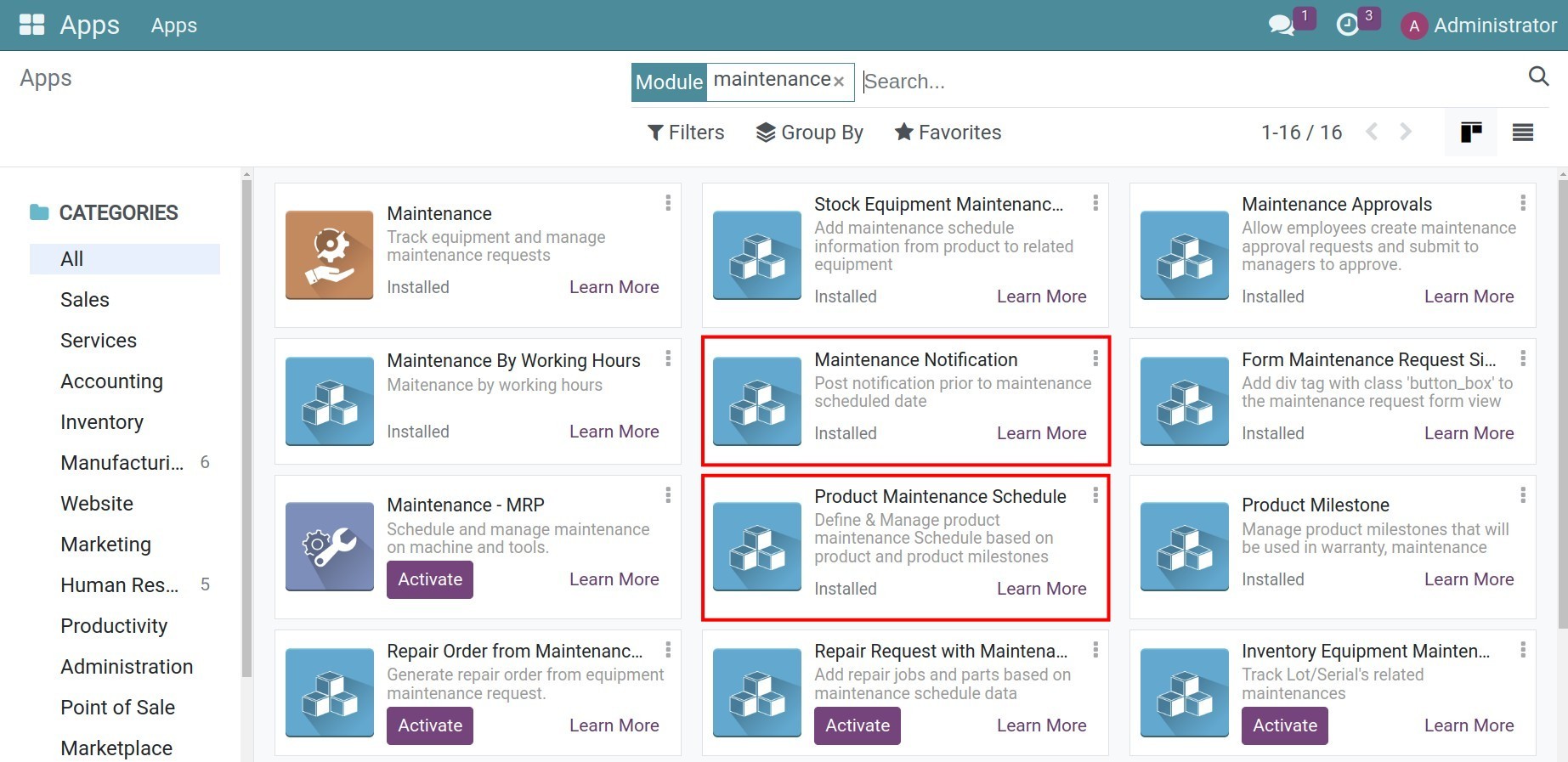Open the Group By dropdown
Screen dimensions: 1568x762
pos(810,133)
